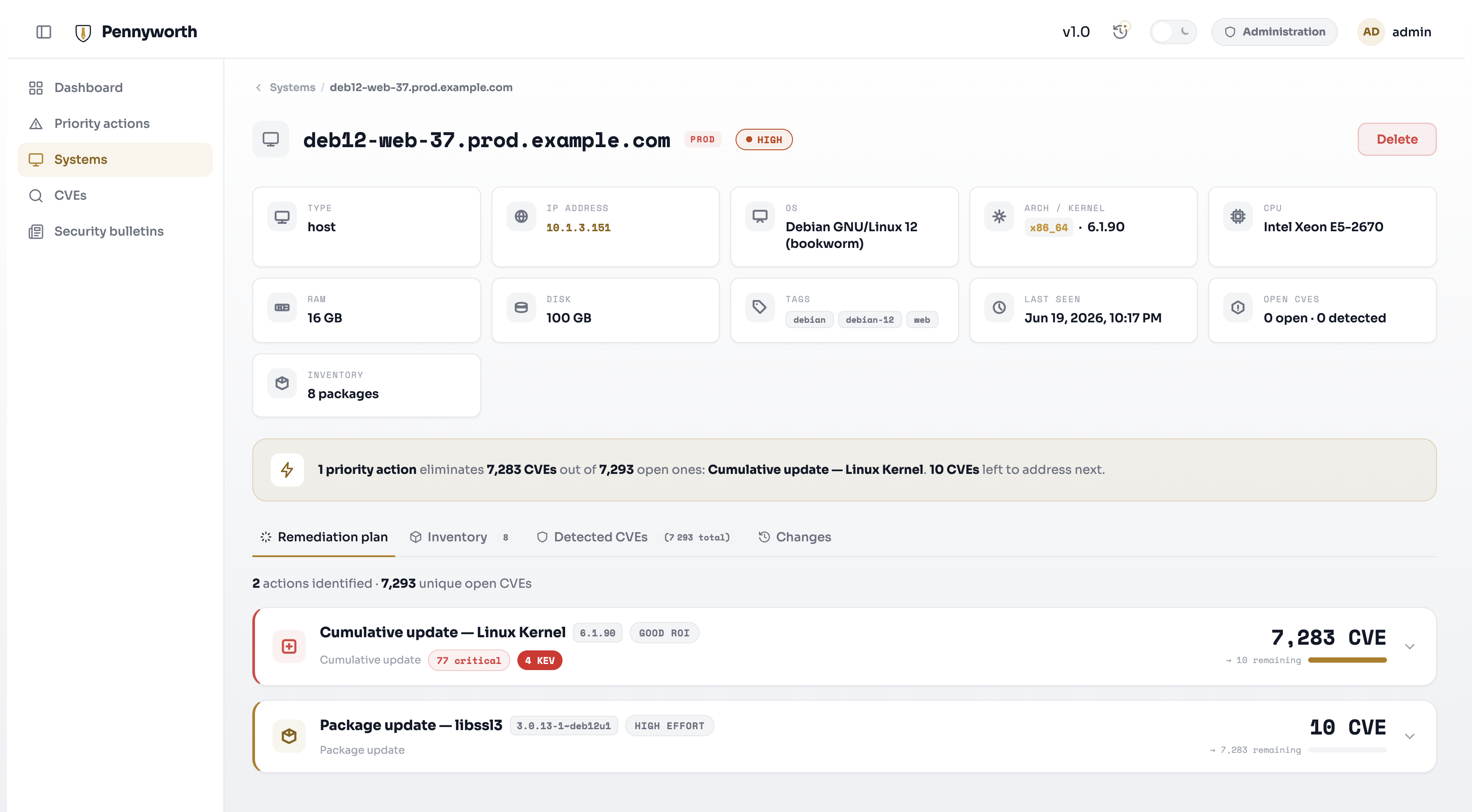Go to Dashboard

coord(115,88)
